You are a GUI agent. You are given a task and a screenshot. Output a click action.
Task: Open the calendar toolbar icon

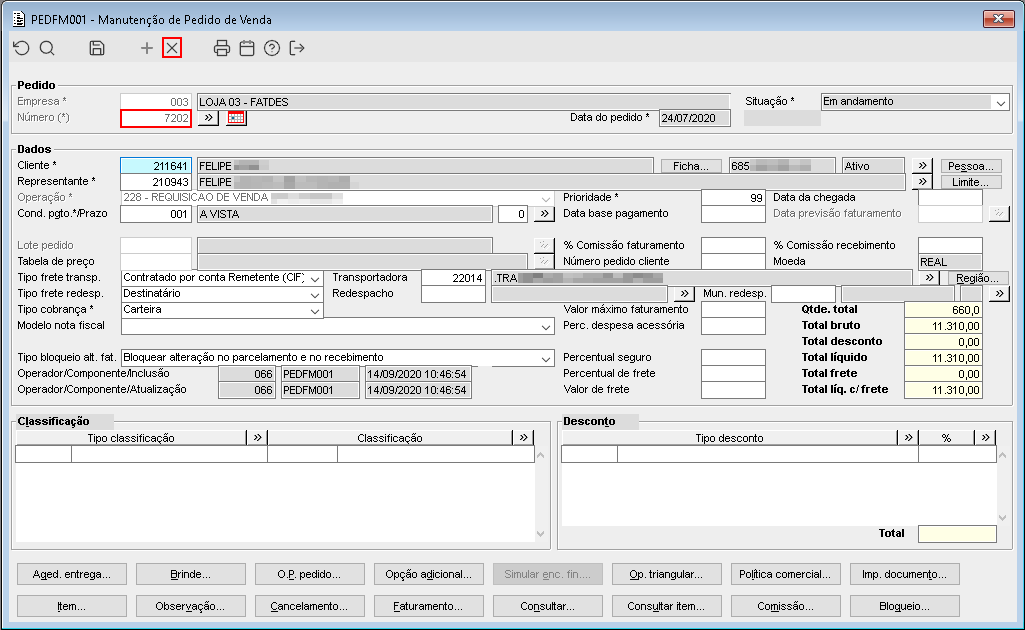click(x=246, y=48)
